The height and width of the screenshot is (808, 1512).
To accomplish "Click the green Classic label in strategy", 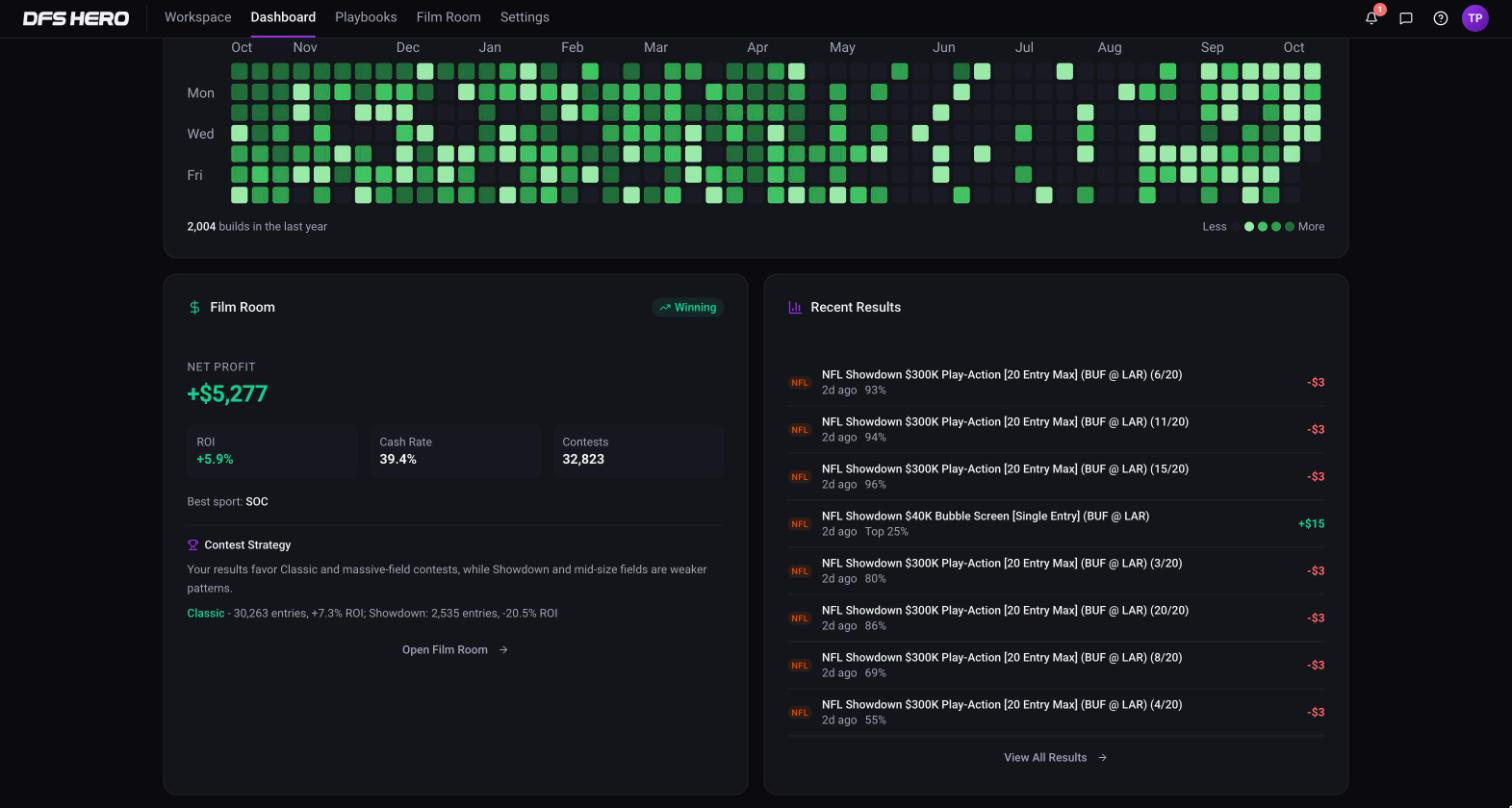I will point(206,613).
